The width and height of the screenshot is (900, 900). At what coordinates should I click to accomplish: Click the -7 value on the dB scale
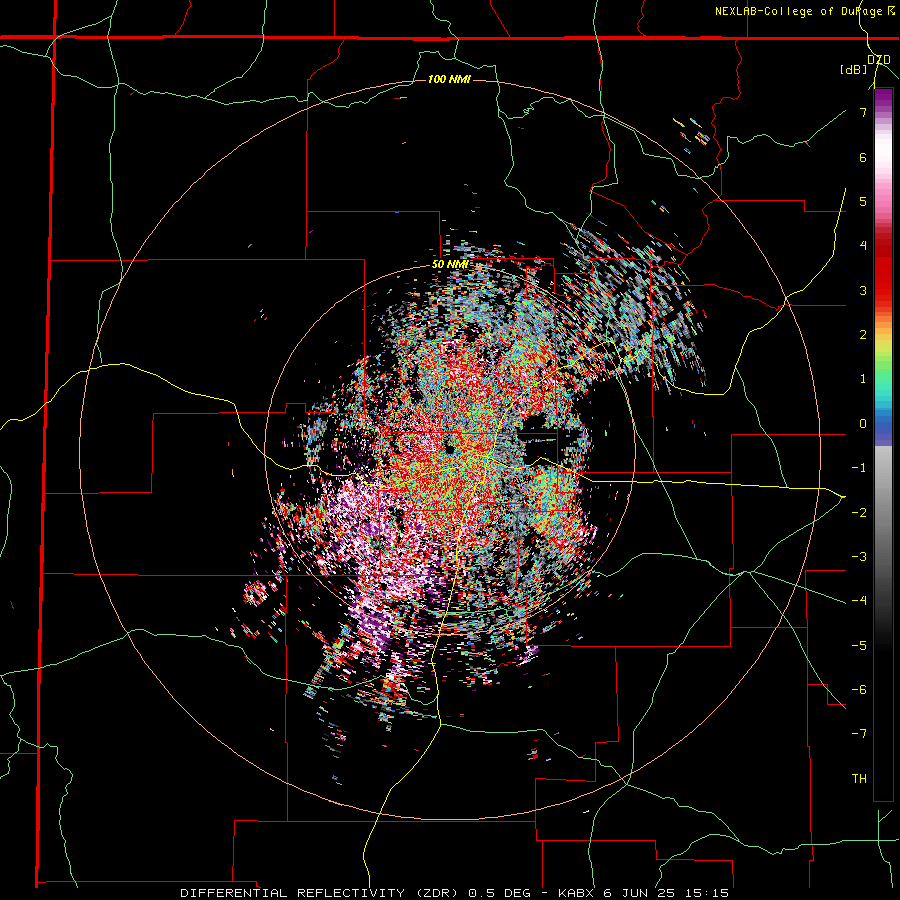point(859,734)
